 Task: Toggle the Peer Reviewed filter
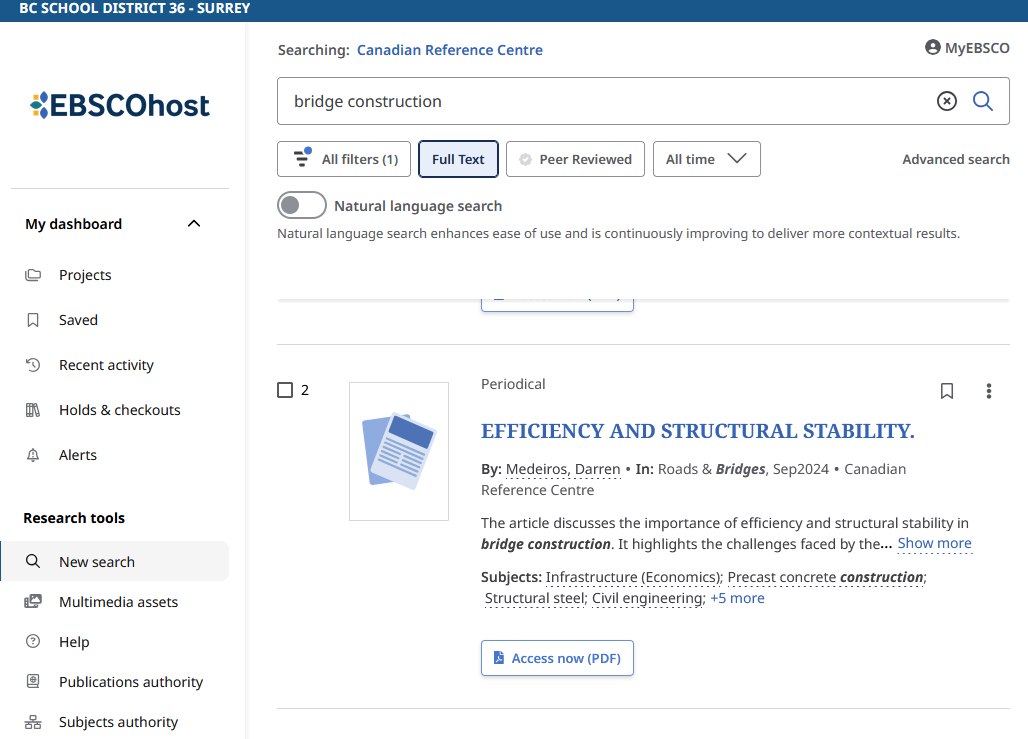pos(575,159)
